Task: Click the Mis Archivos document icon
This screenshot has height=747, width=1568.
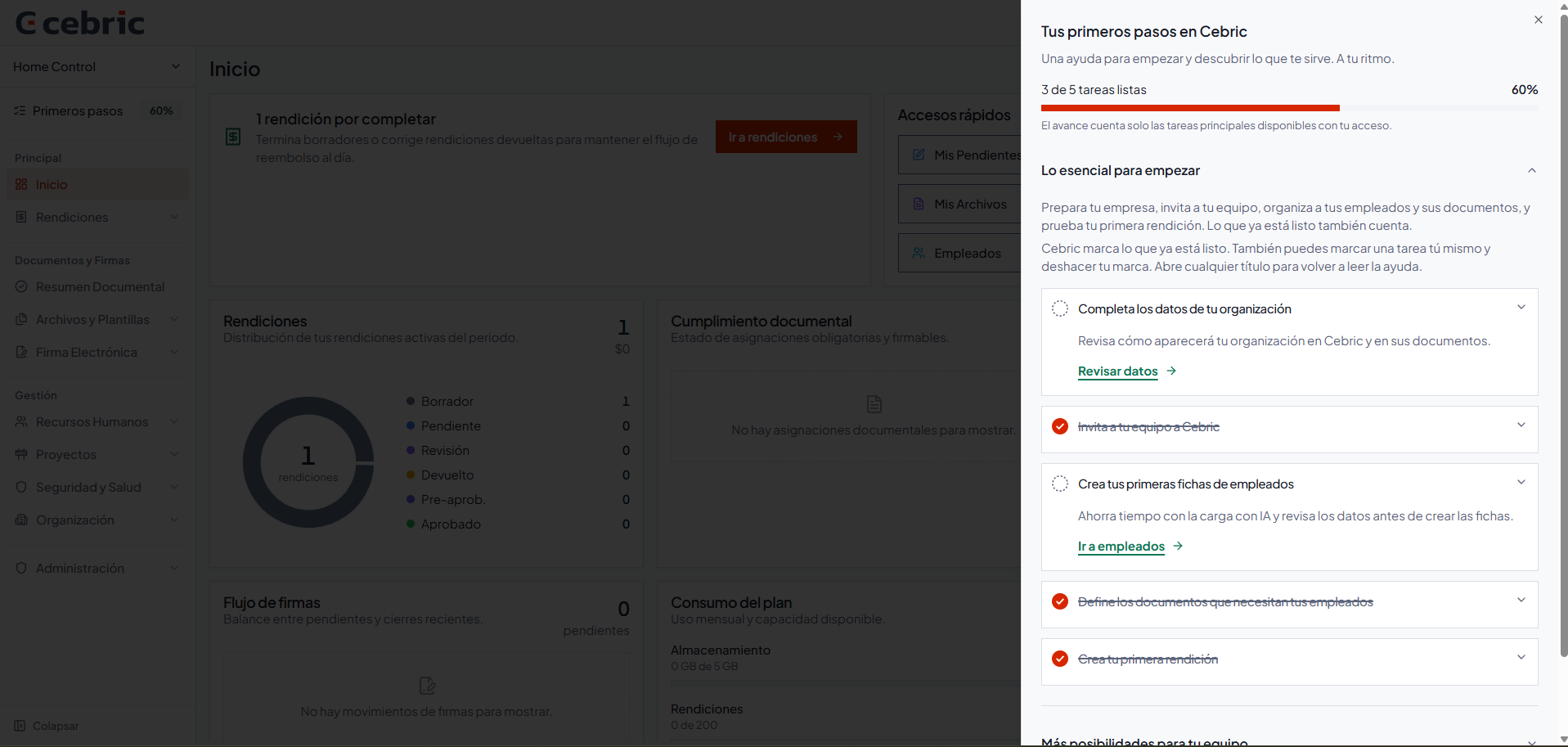Action: coord(919,204)
